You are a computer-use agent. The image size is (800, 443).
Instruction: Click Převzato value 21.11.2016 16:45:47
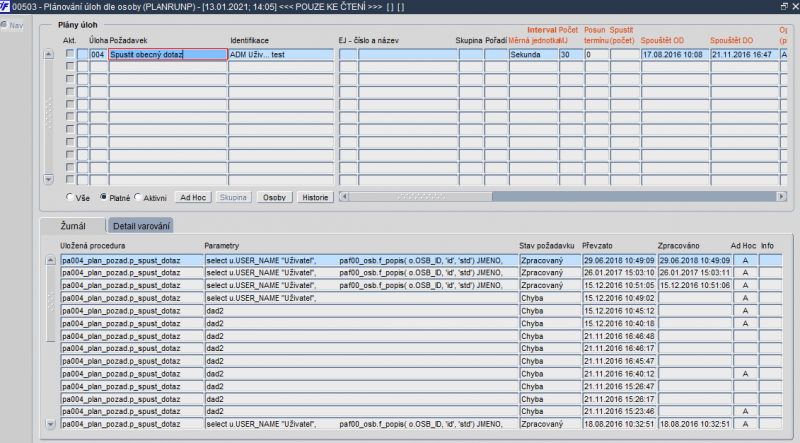click(619, 361)
